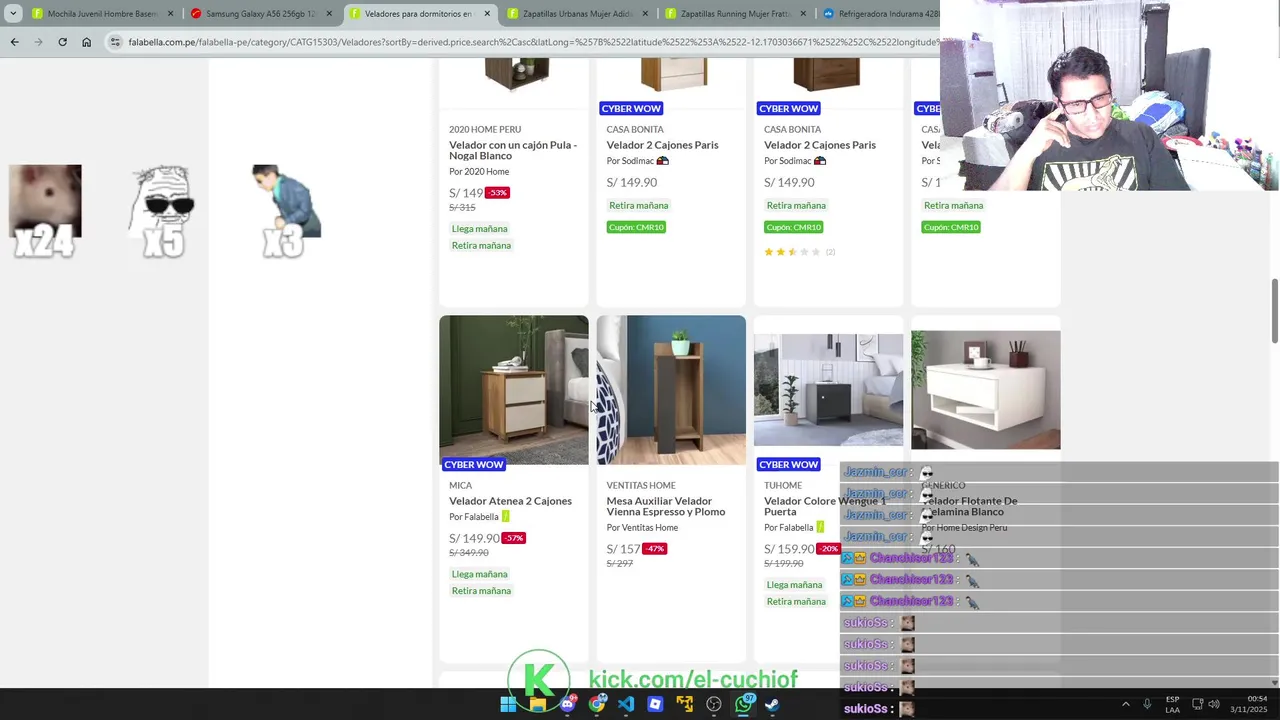Image resolution: width=1280 pixels, height=720 pixels.
Task: Click CYBER WOW badge on Velador Atenea
Action: 474,464
